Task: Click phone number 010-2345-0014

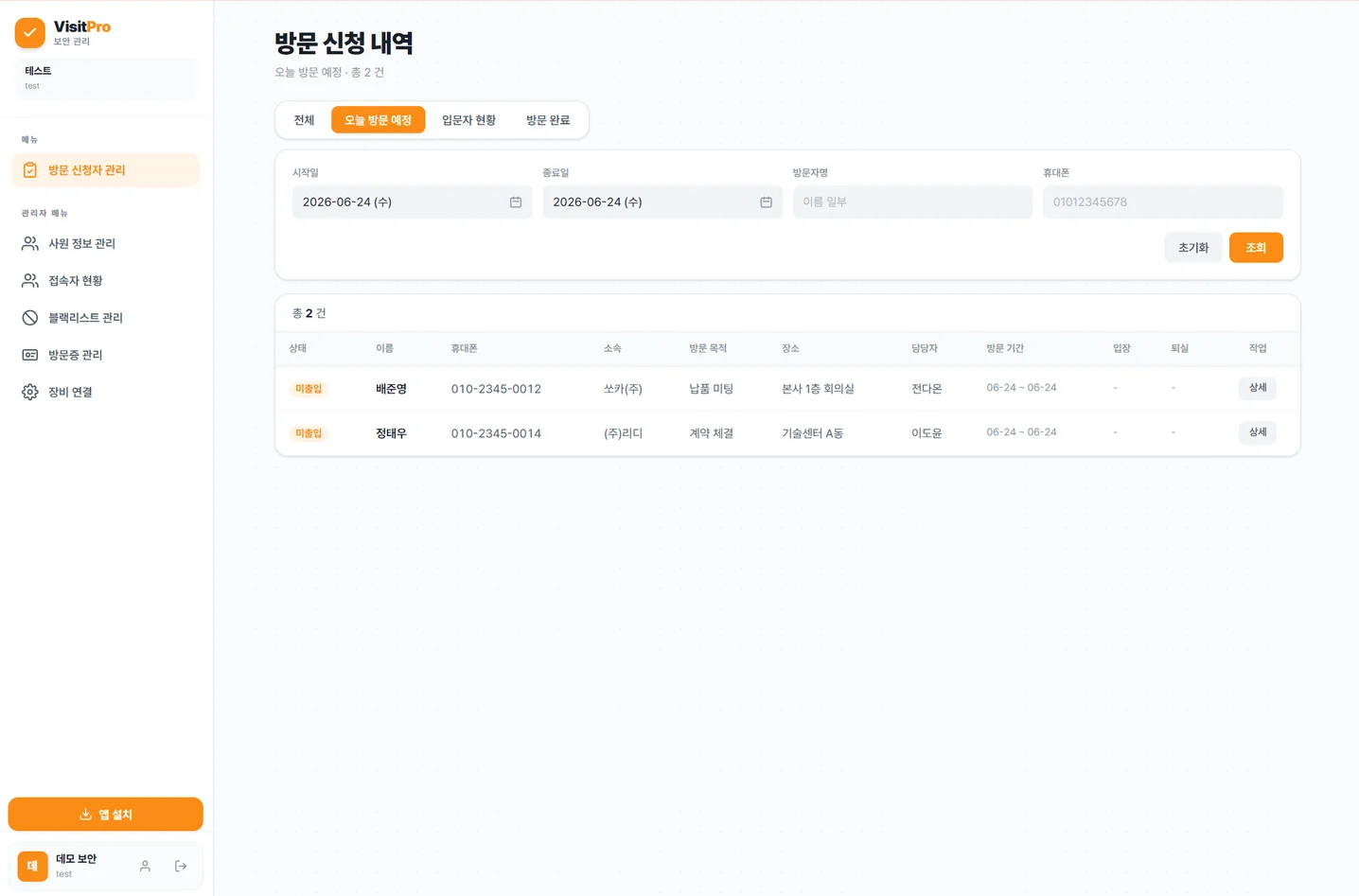Action: pyautogui.click(x=496, y=433)
